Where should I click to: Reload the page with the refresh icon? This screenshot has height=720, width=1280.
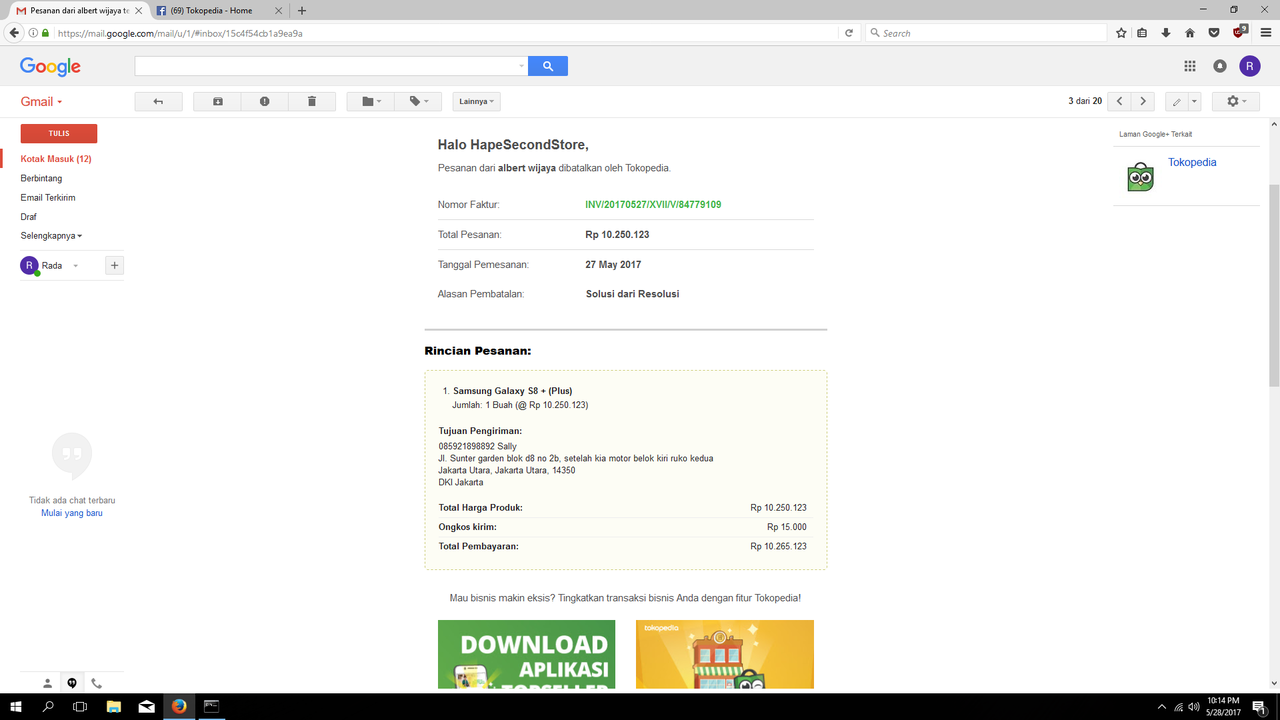point(849,33)
